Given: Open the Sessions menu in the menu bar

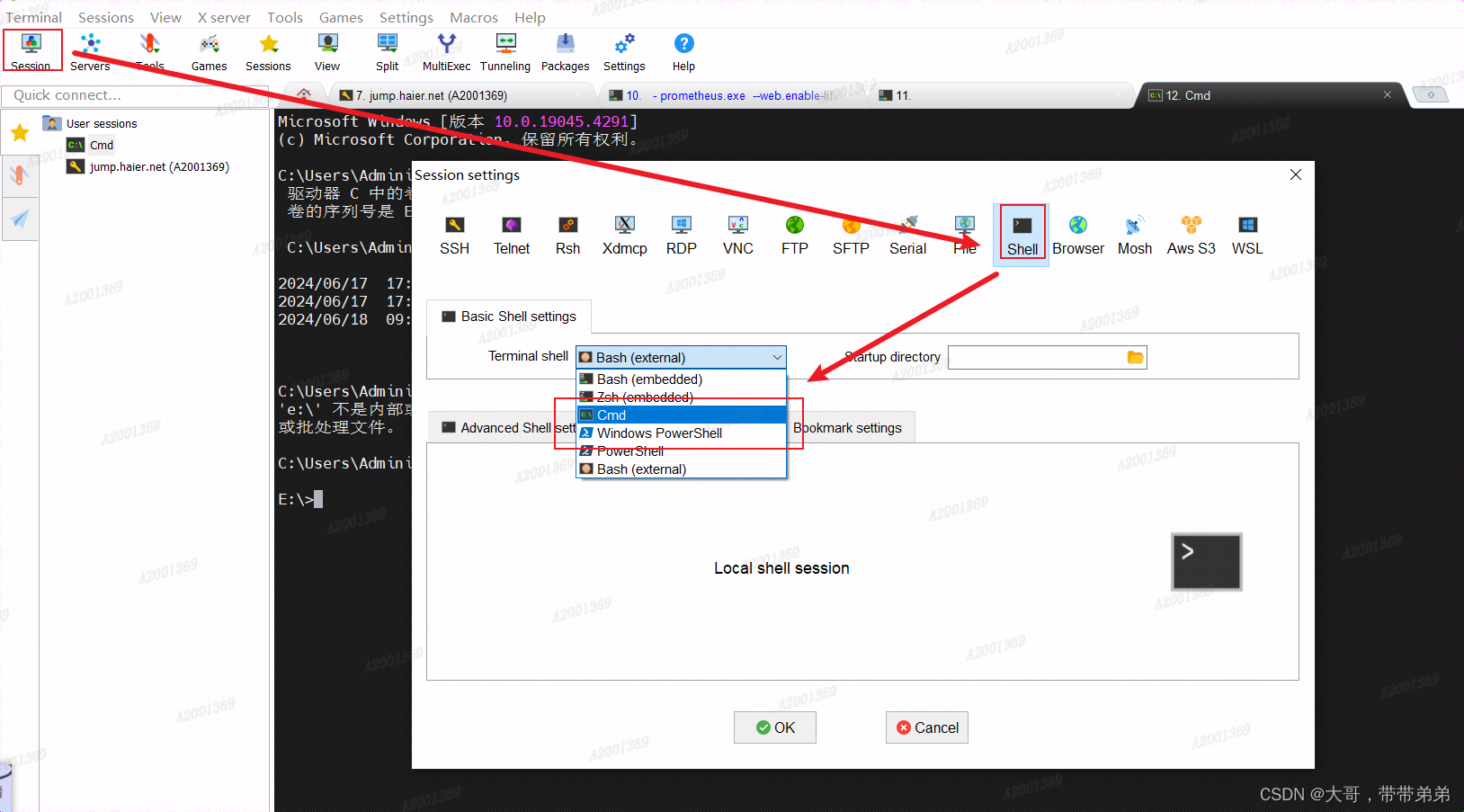Looking at the screenshot, I should pyautogui.click(x=106, y=17).
